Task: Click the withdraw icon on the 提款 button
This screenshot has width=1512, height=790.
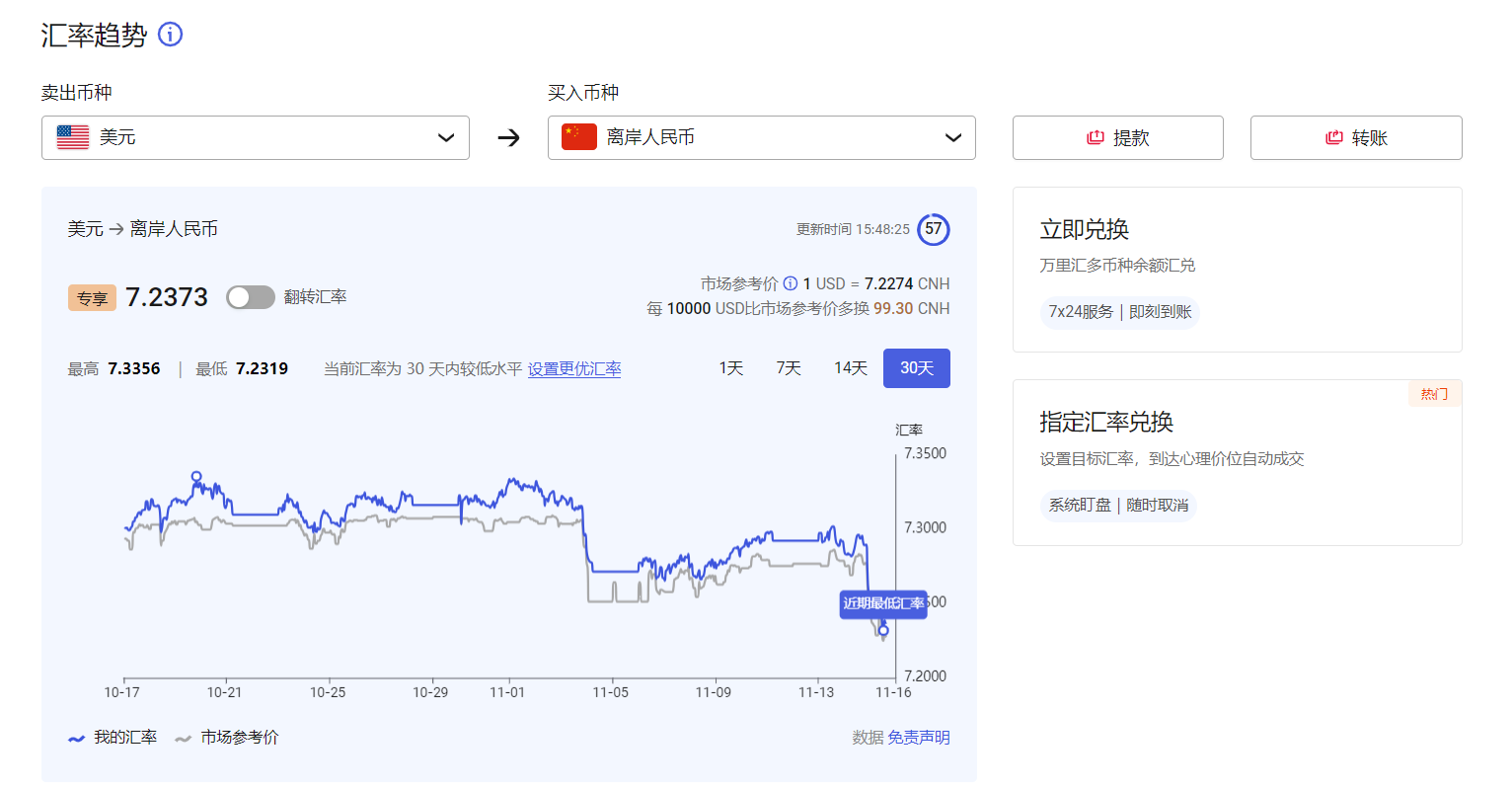Action: (x=1096, y=137)
